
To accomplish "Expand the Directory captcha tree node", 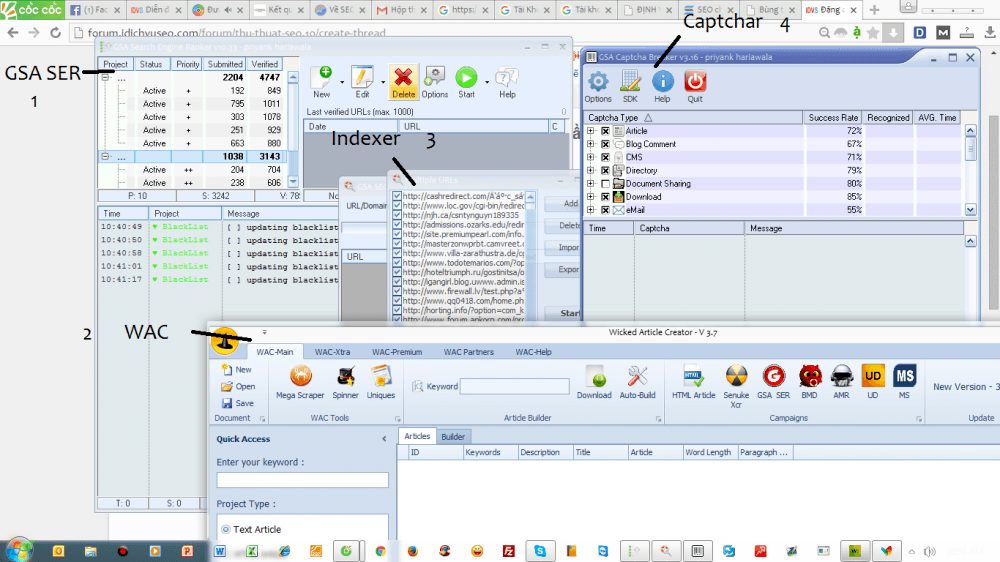I will 591,170.
